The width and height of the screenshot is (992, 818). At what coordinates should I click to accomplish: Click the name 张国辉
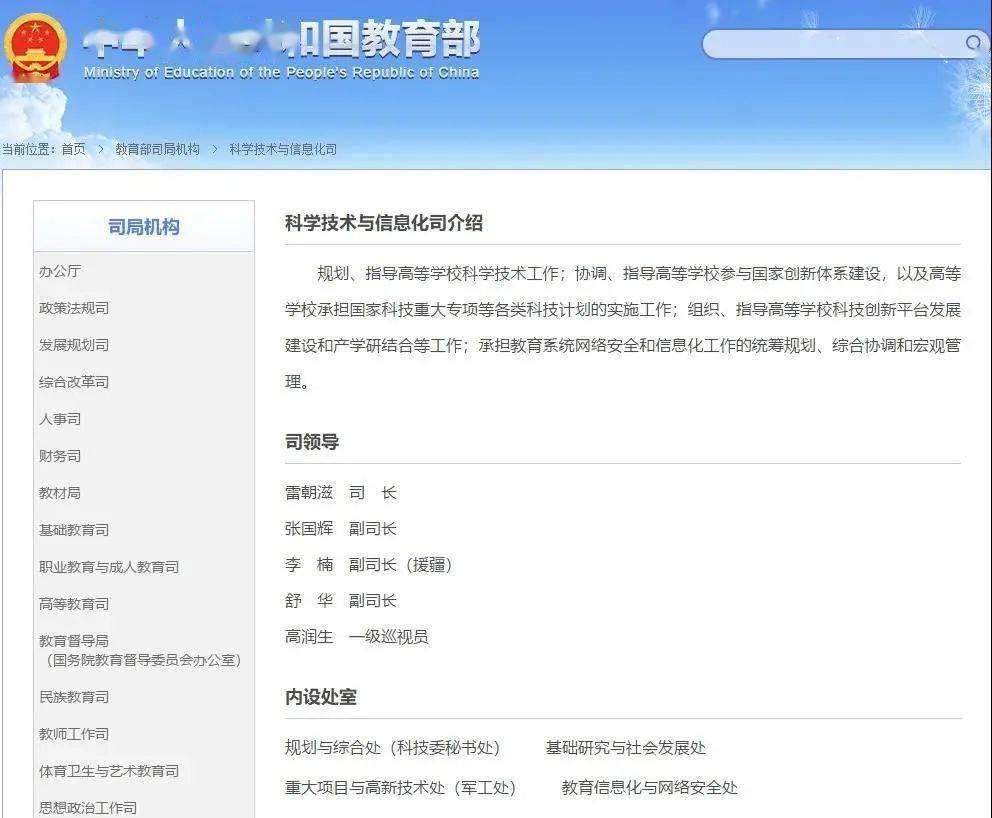(309, 529)
